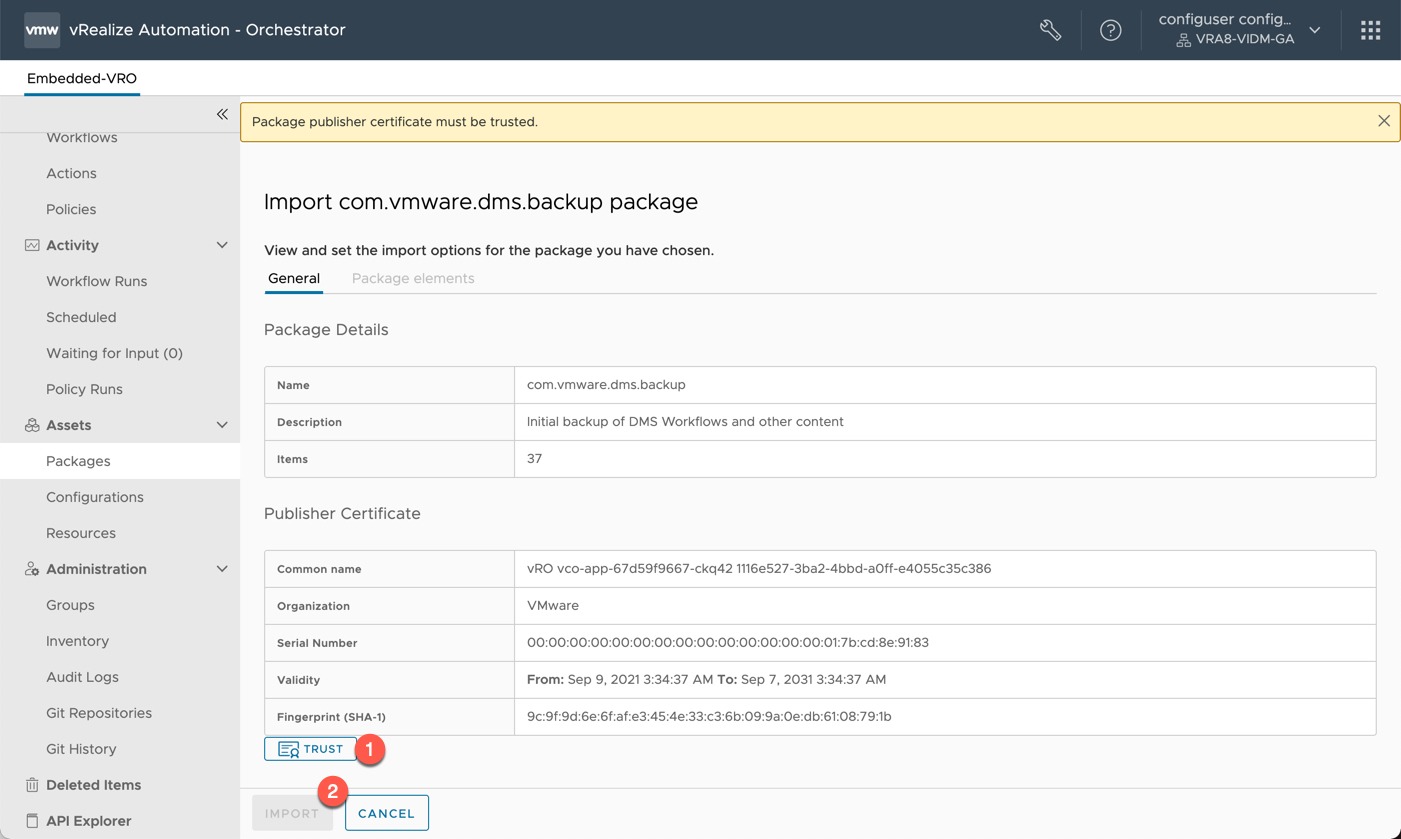The image size is (1401, 839).
Task: Click the vmw logo in the header
Action: click(x=42, y=30)
